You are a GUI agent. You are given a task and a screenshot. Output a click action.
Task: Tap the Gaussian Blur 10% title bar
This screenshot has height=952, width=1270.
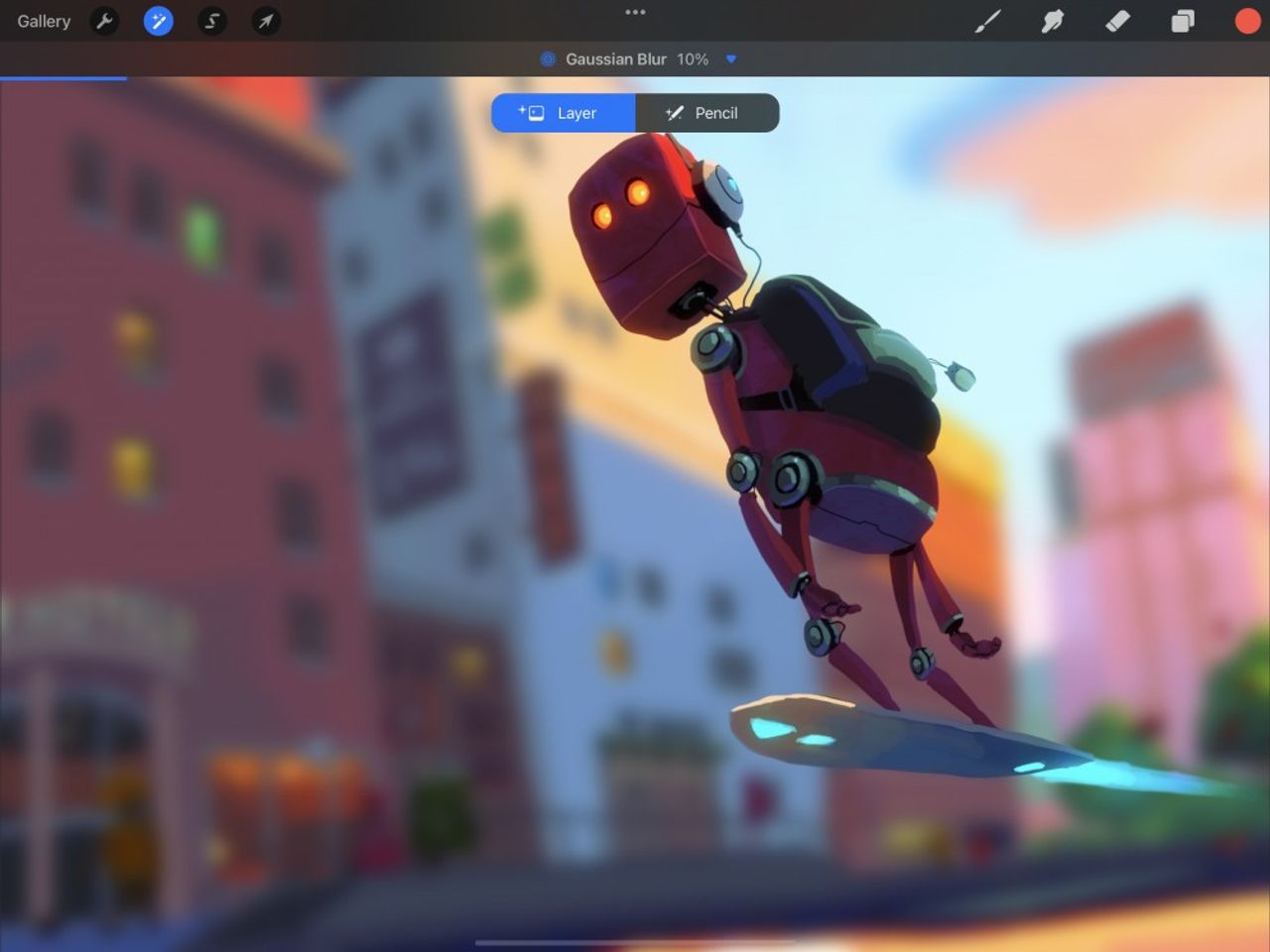click(616, 59)
